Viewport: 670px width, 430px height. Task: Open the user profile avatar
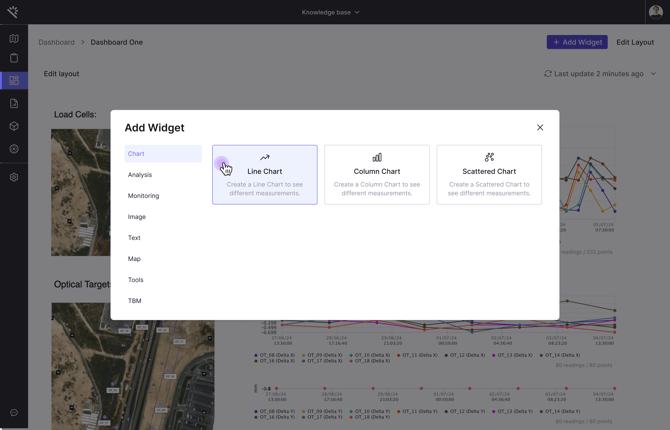pyautogui.click(x=655, y=12)
